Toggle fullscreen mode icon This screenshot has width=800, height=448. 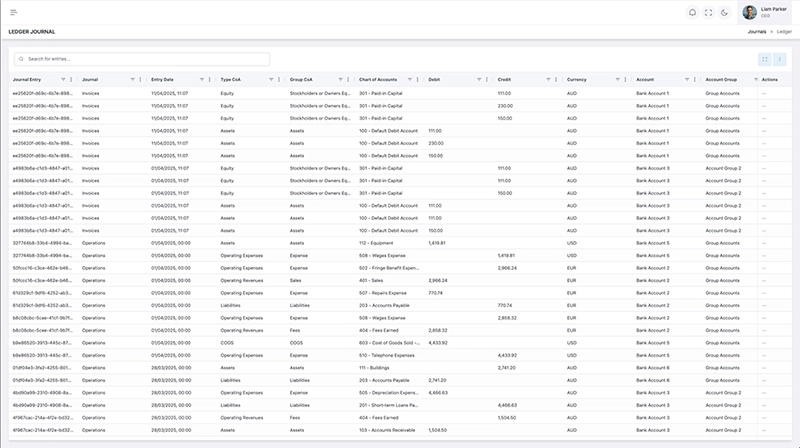[x=708, y=13]
